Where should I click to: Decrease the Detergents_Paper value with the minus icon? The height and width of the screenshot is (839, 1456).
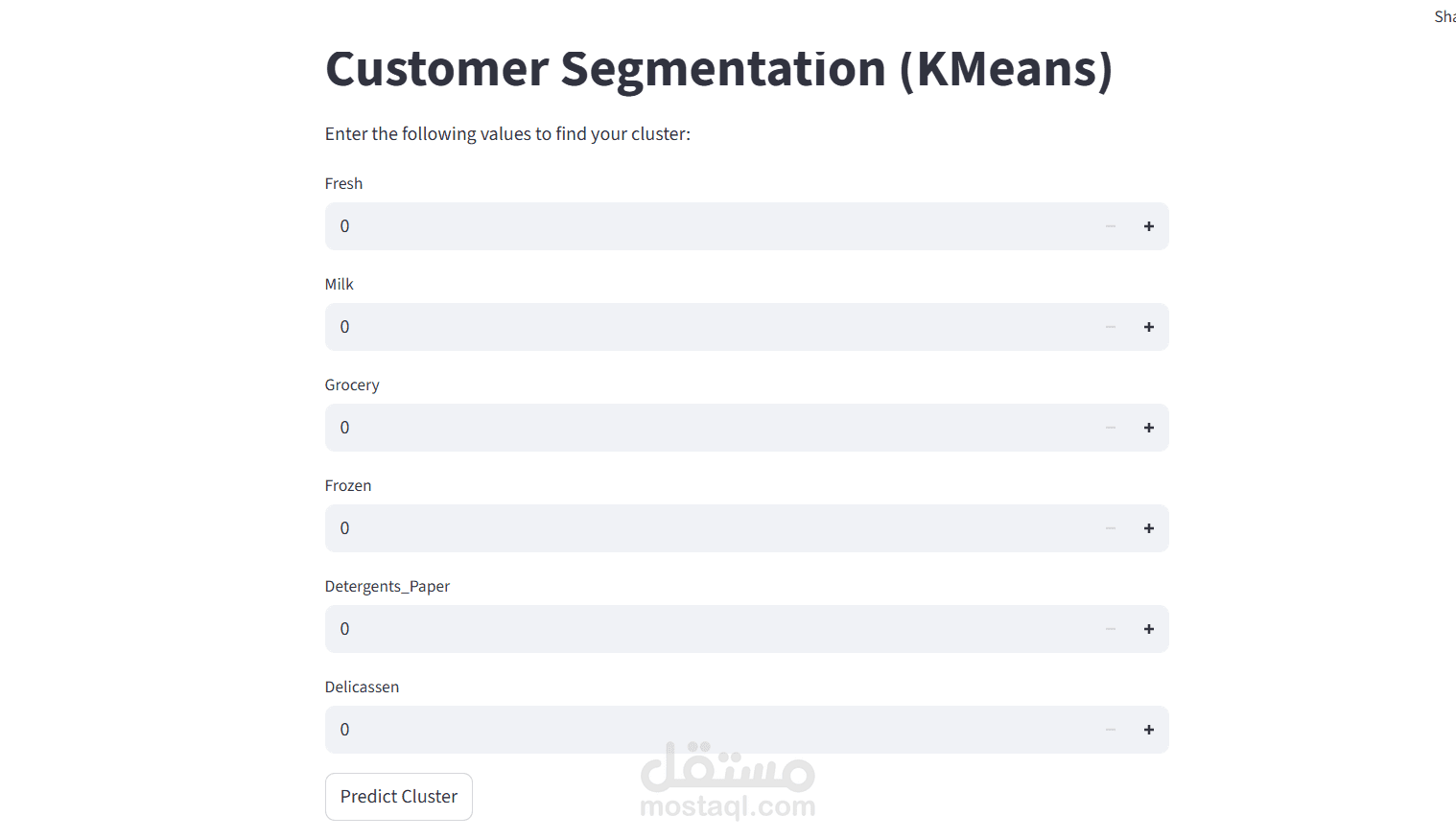1110,628
